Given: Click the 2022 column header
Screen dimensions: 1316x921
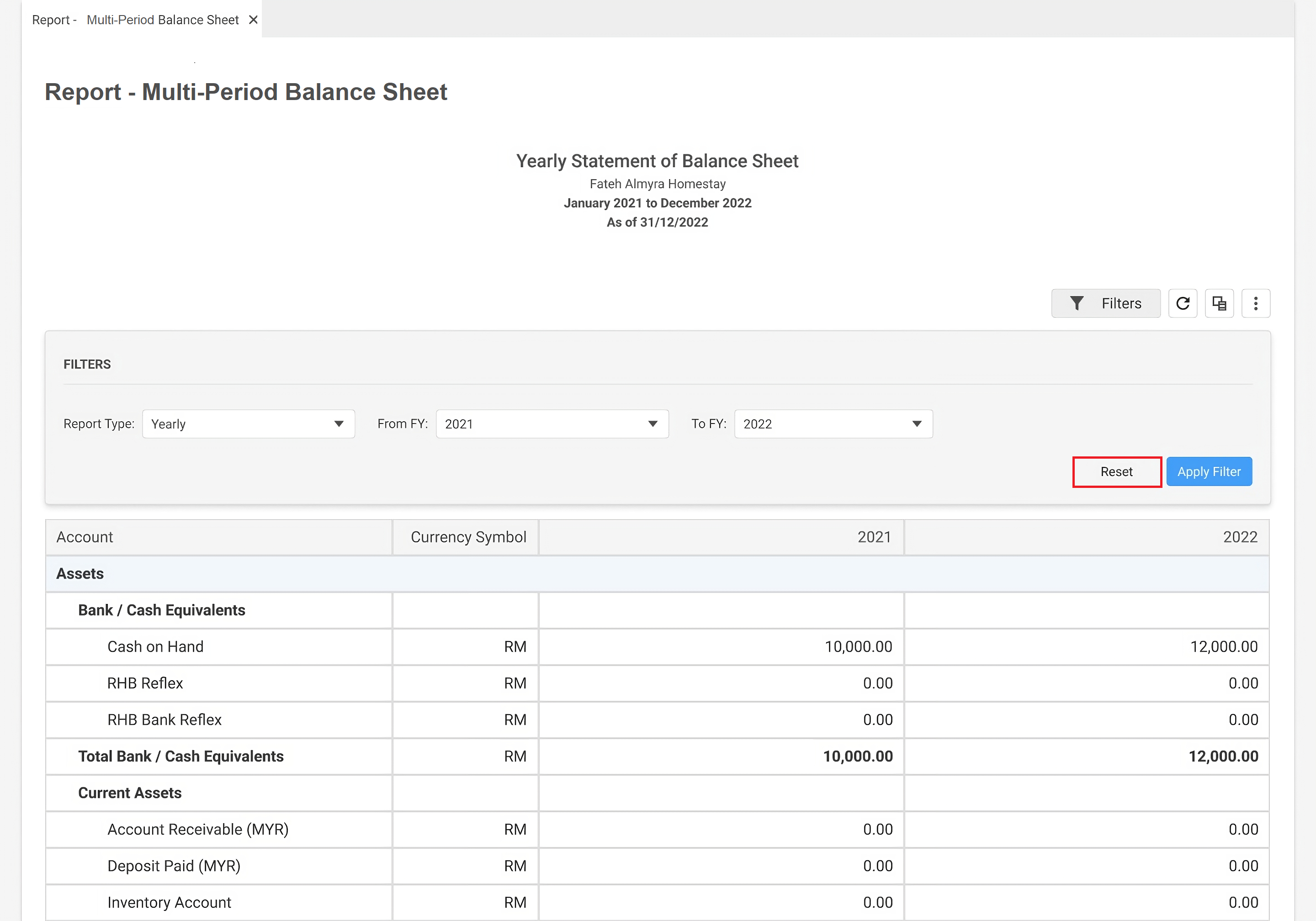Looking at the screenshot, I should coord(1087,537).
